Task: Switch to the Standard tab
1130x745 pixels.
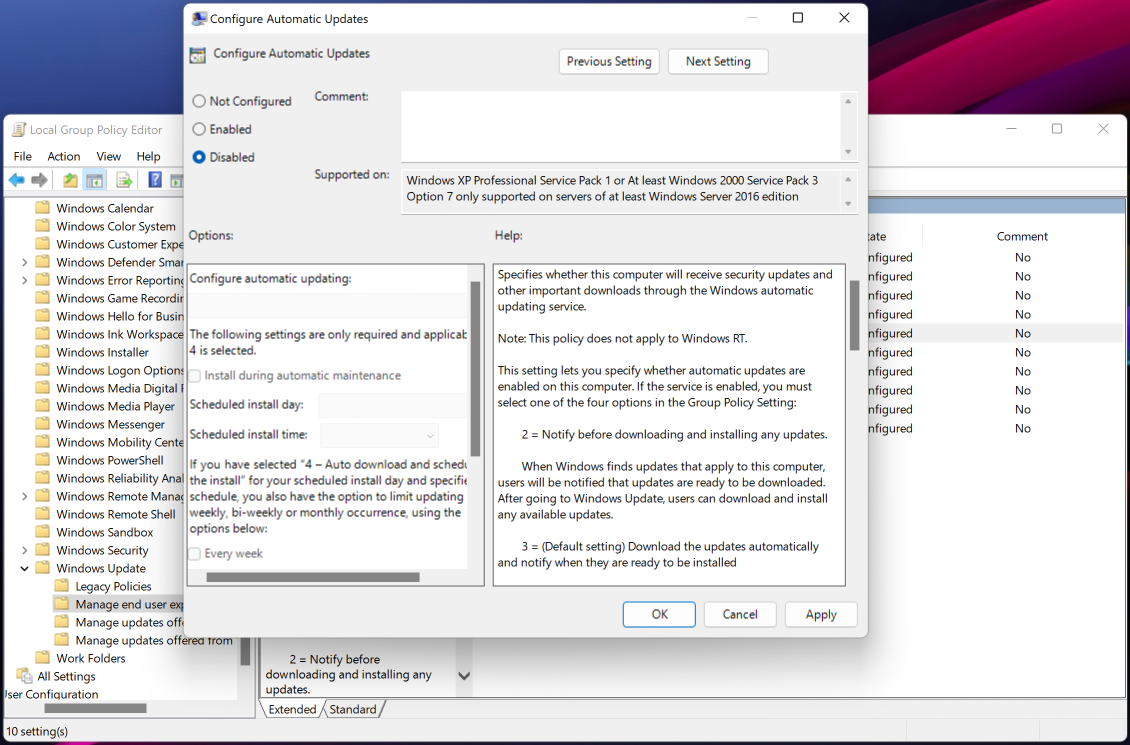Action: 353,709
